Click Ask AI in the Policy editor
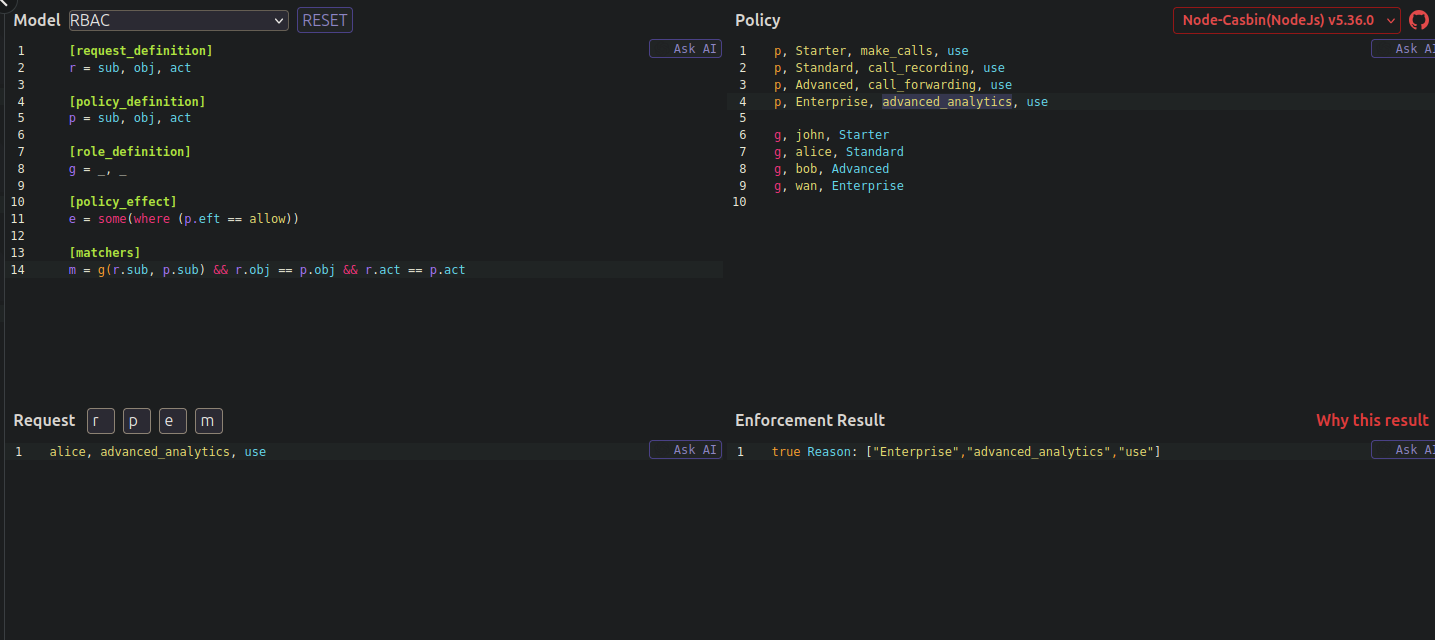This screenshot has height=640, width=1435. click(x=1403, y=48)
